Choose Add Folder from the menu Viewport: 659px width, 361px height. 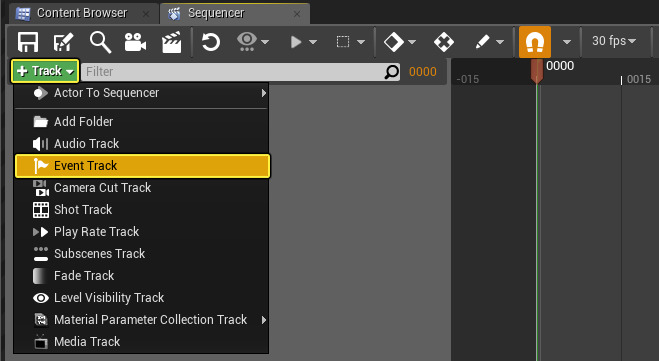142,122
